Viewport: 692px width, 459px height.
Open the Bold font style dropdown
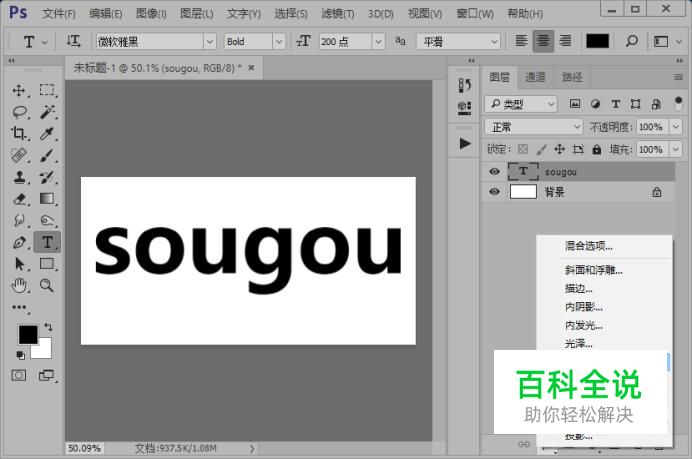point(278,41)
